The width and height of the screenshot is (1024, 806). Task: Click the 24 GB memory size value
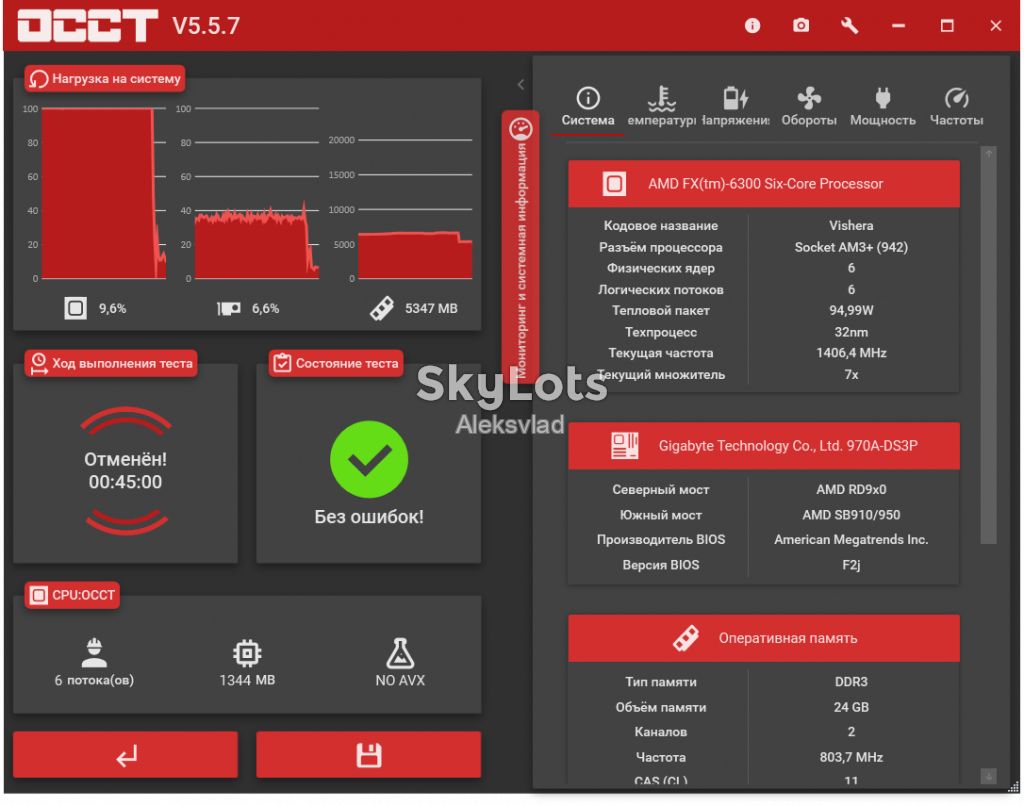[x=851, y=707]
